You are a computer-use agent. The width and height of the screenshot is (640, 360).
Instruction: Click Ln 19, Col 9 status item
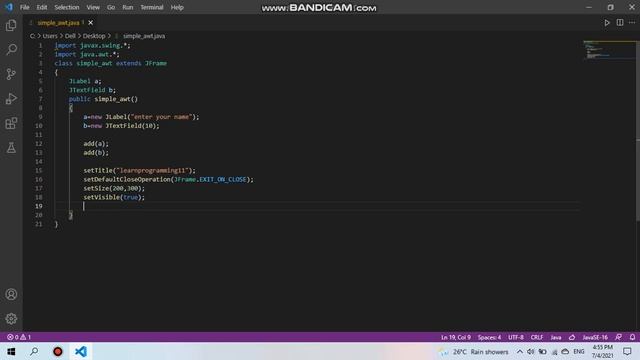(x=456, y=337)
